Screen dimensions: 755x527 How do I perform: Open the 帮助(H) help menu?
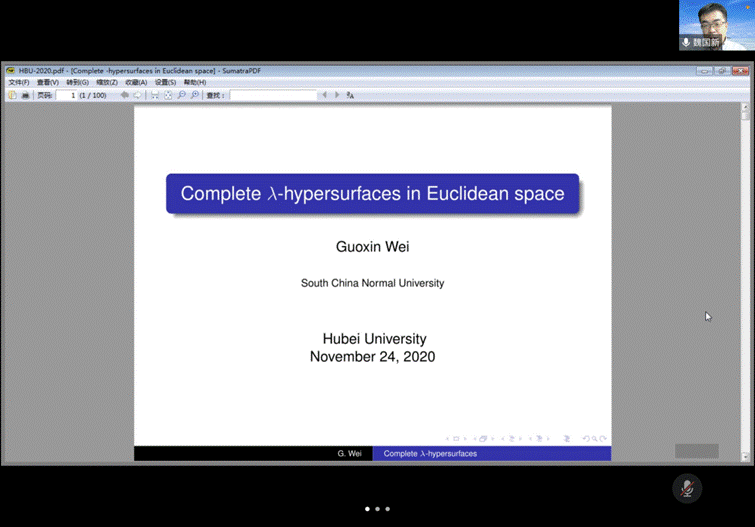(195, 83)
